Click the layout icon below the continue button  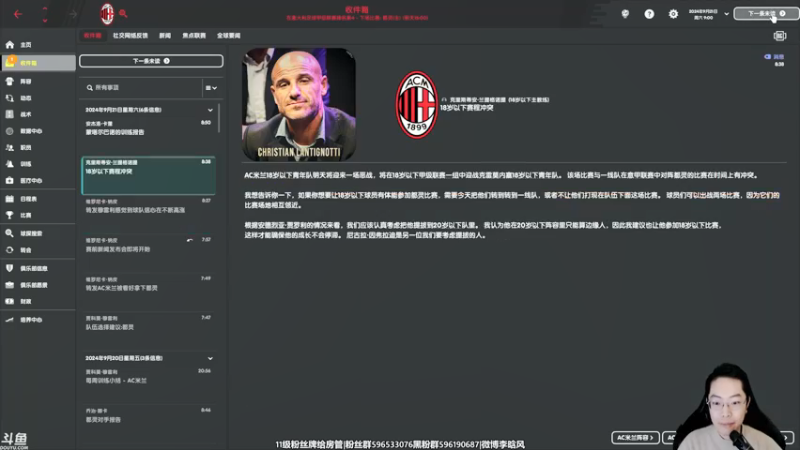tap(780, 36)
